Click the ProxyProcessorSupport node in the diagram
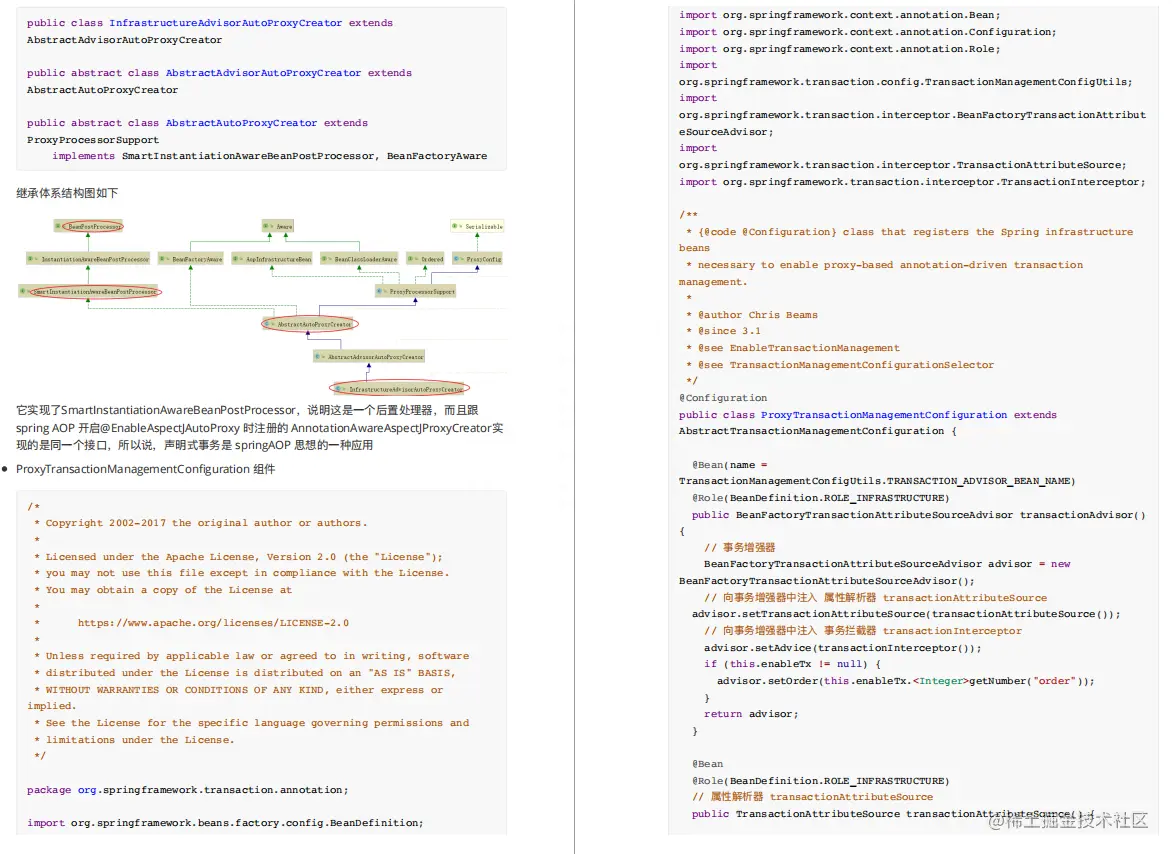 click(416, 291)
